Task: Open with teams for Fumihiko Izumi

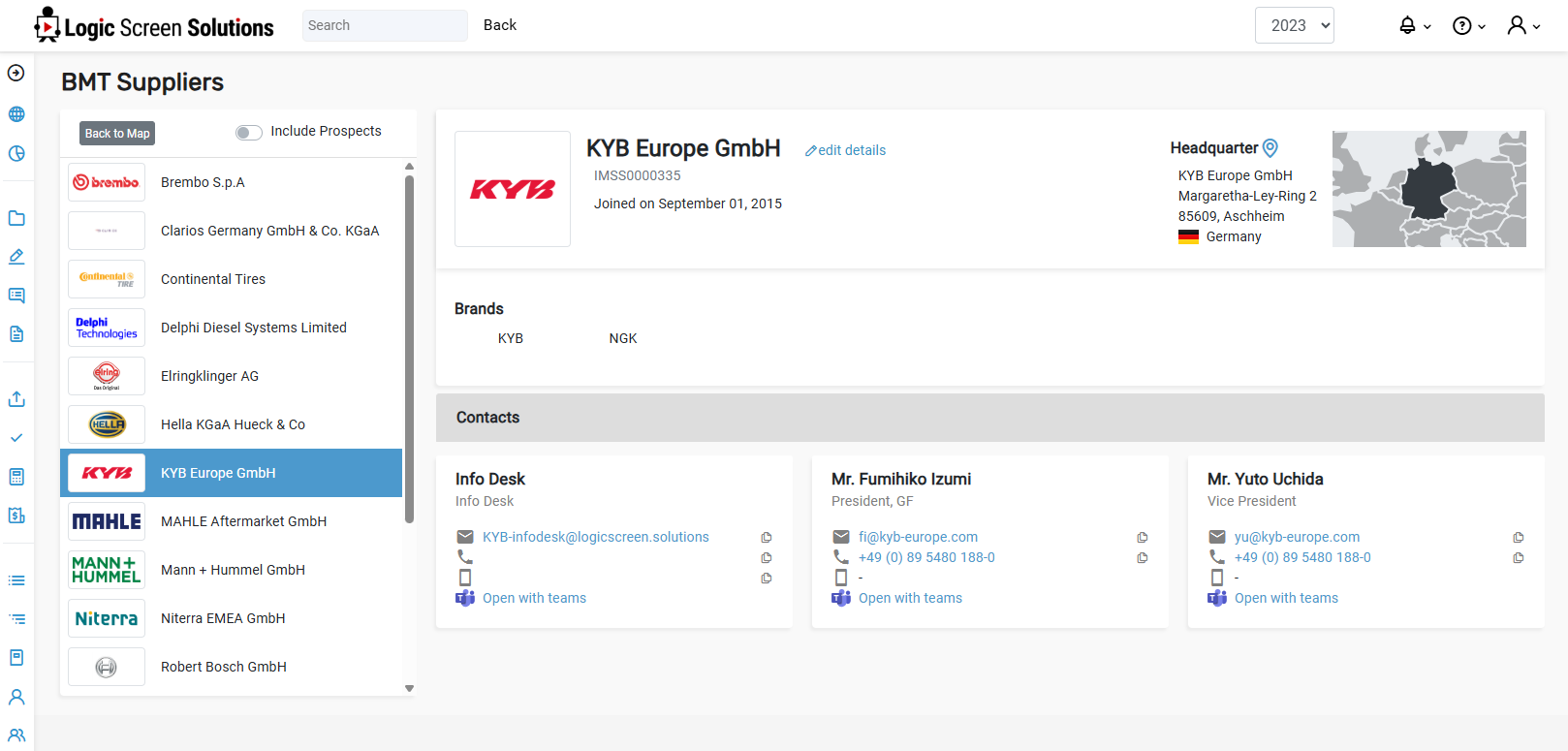Action: pos(910,598)
